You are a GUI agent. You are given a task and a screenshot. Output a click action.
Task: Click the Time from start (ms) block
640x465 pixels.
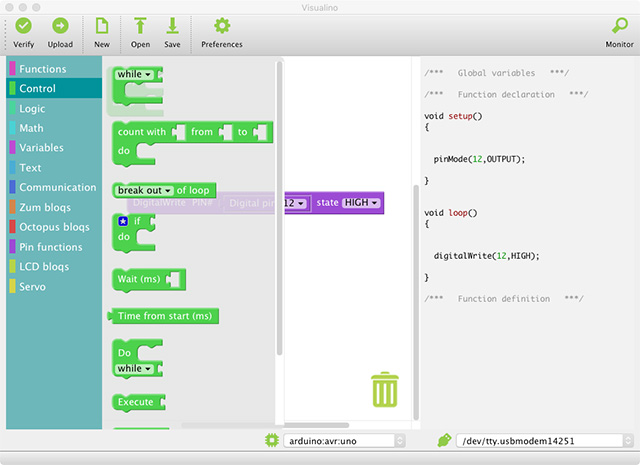[x=165, y=316]
